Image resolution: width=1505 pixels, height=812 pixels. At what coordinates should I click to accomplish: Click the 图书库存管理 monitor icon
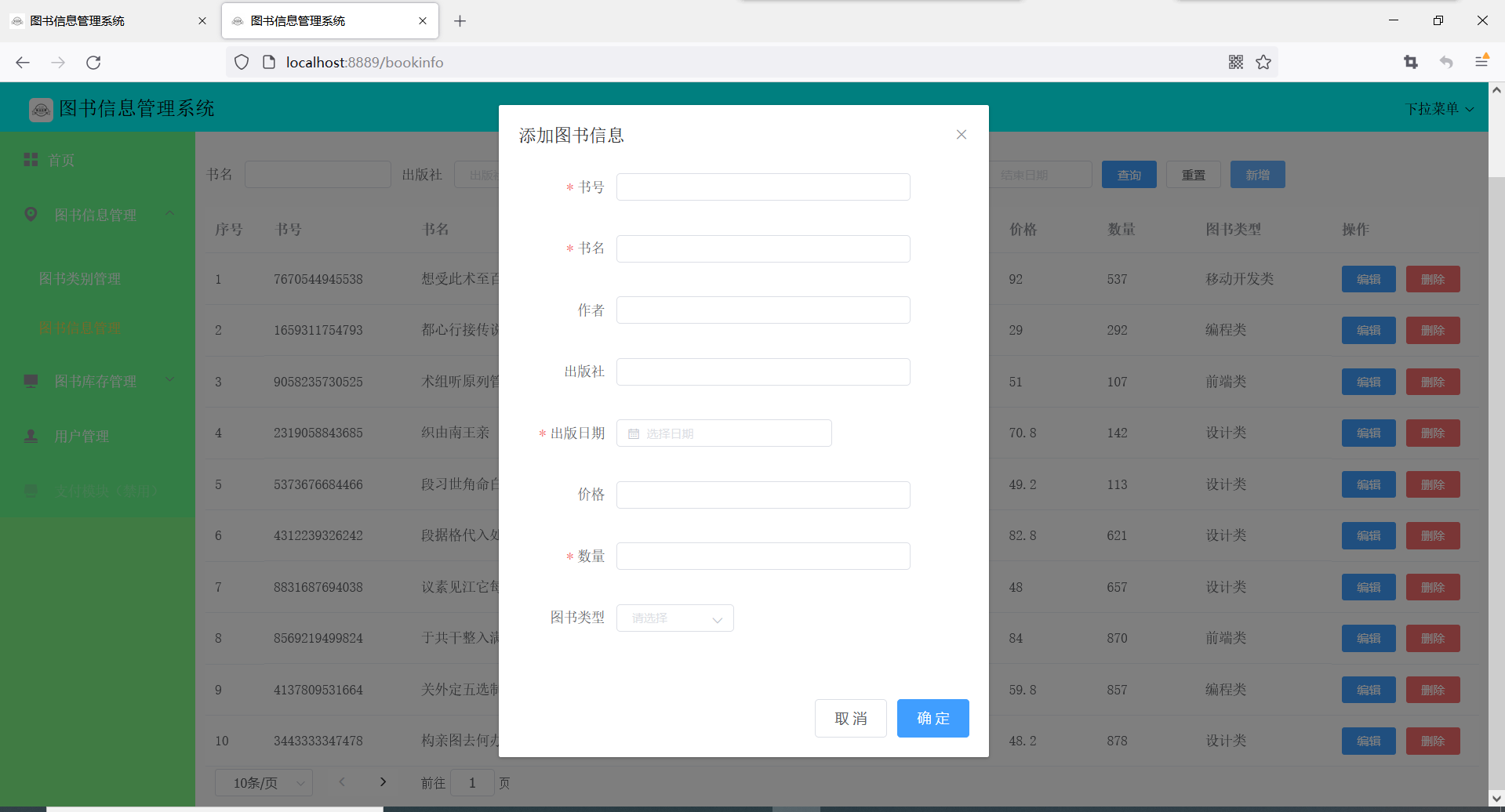click(31, 381)
